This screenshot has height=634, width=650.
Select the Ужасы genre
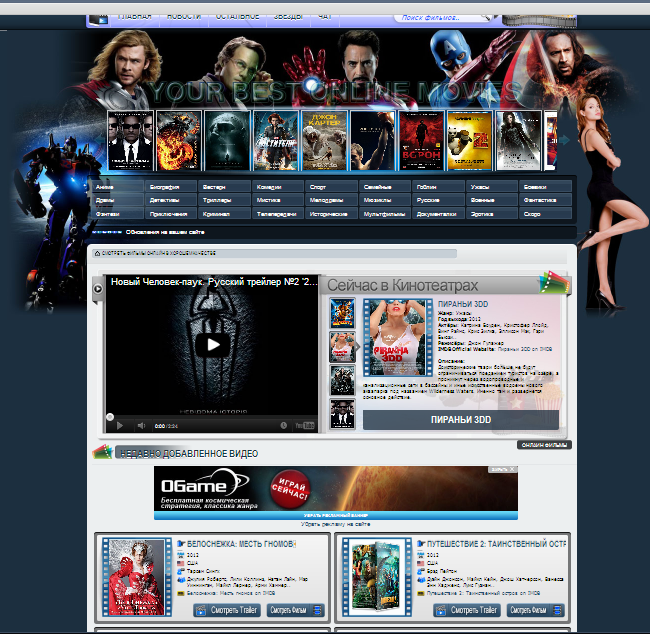(492, 187)
